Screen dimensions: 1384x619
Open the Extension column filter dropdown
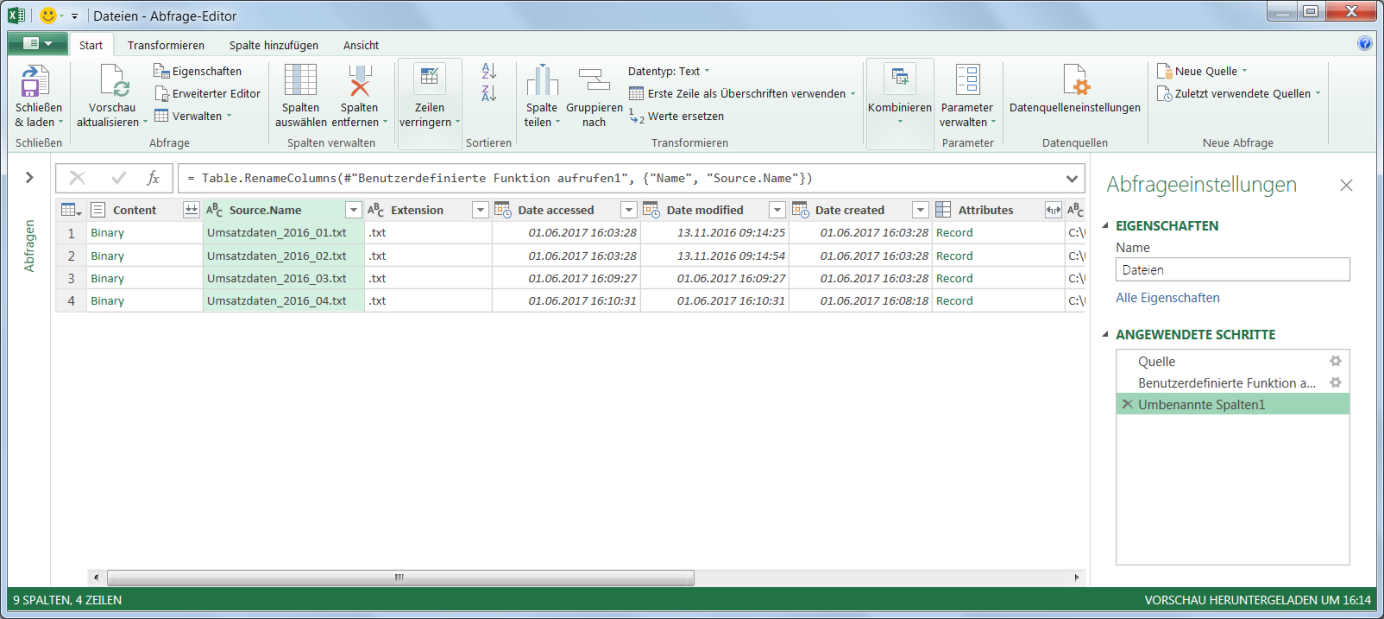click(480, 210)
